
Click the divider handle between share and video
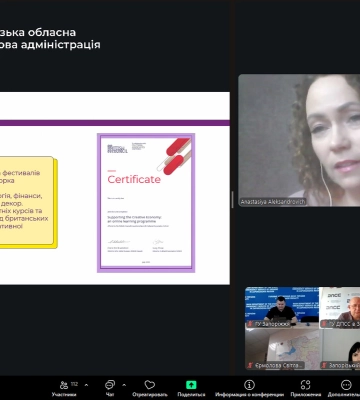(x=233, y=199)
